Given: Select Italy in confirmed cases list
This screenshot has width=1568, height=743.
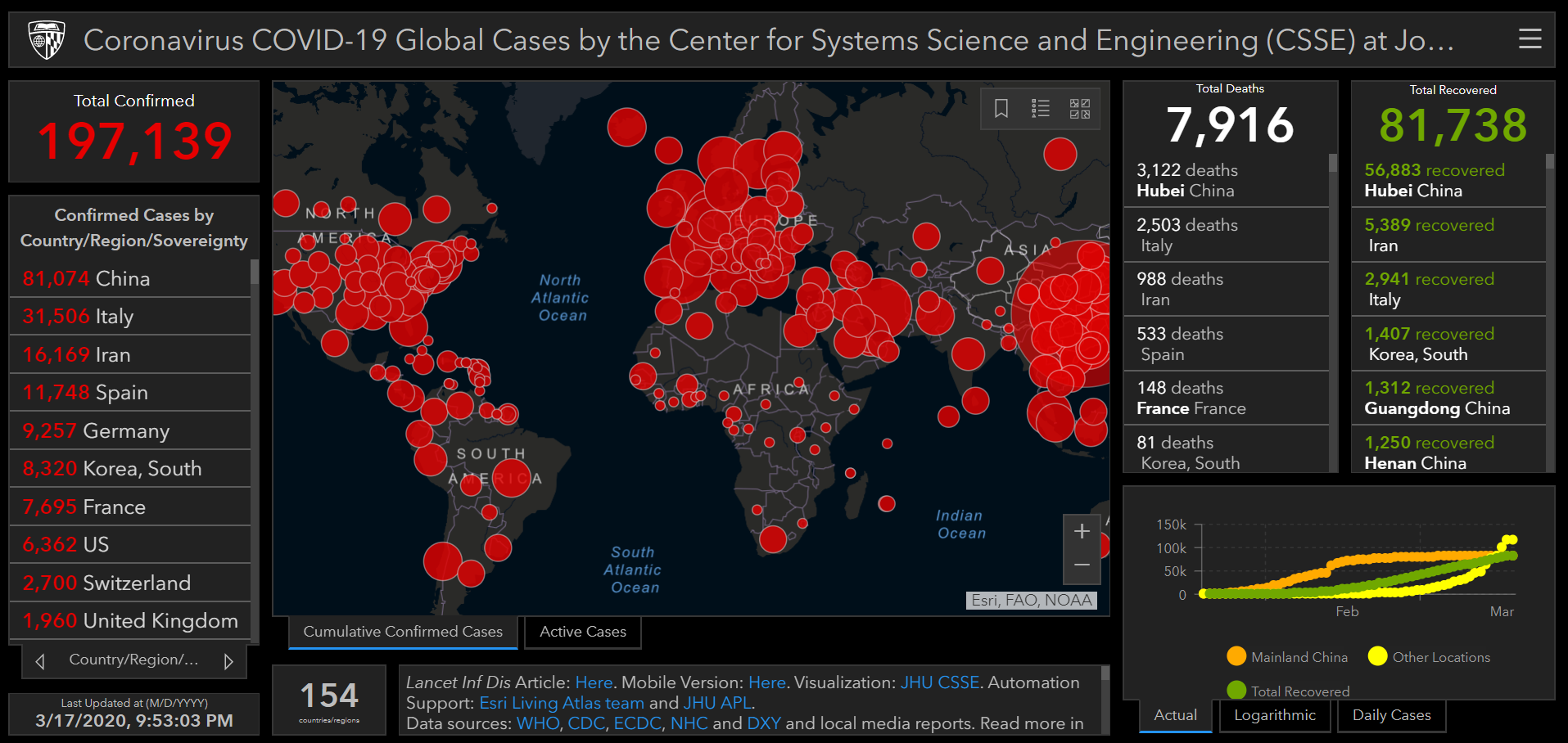Looking at the screenshot, I should [x=129, y=317].
